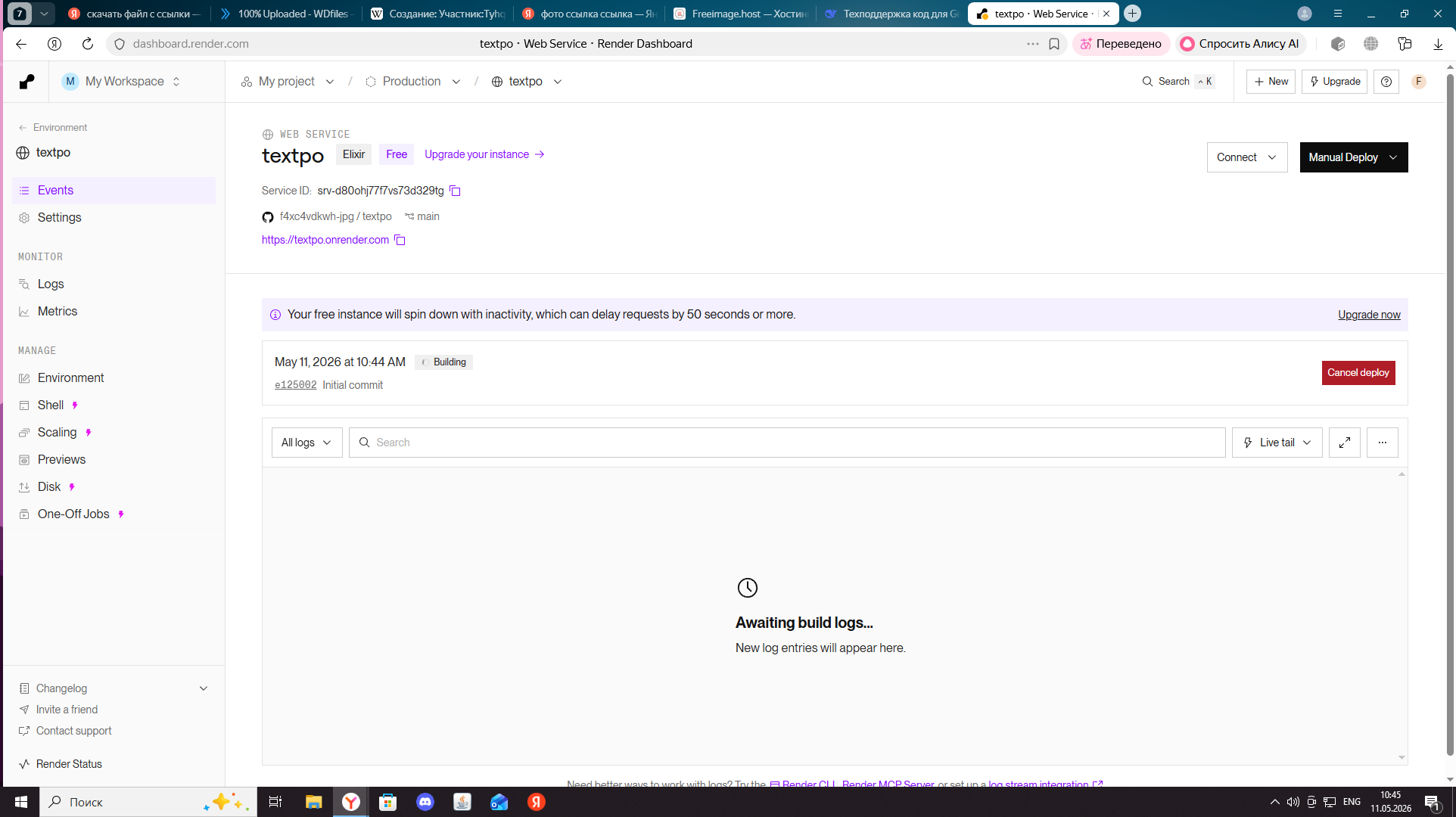Click the New button in header
Screen dimensions: 1456x817
[1271, 82]
